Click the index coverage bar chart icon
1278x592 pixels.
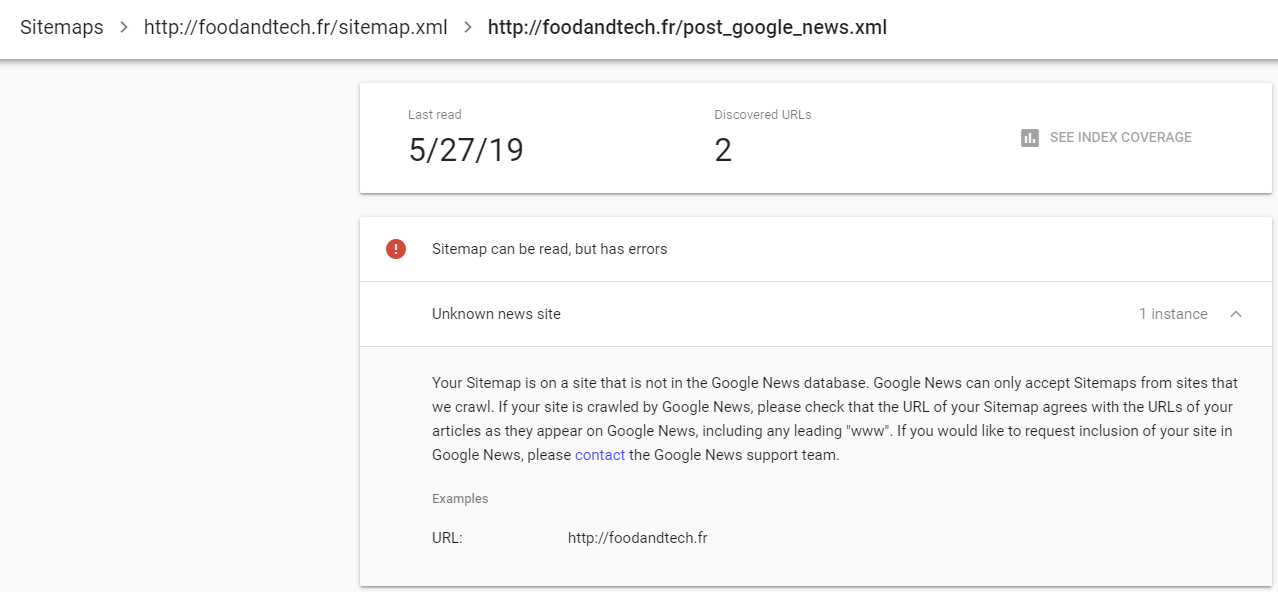point(1030,138)
